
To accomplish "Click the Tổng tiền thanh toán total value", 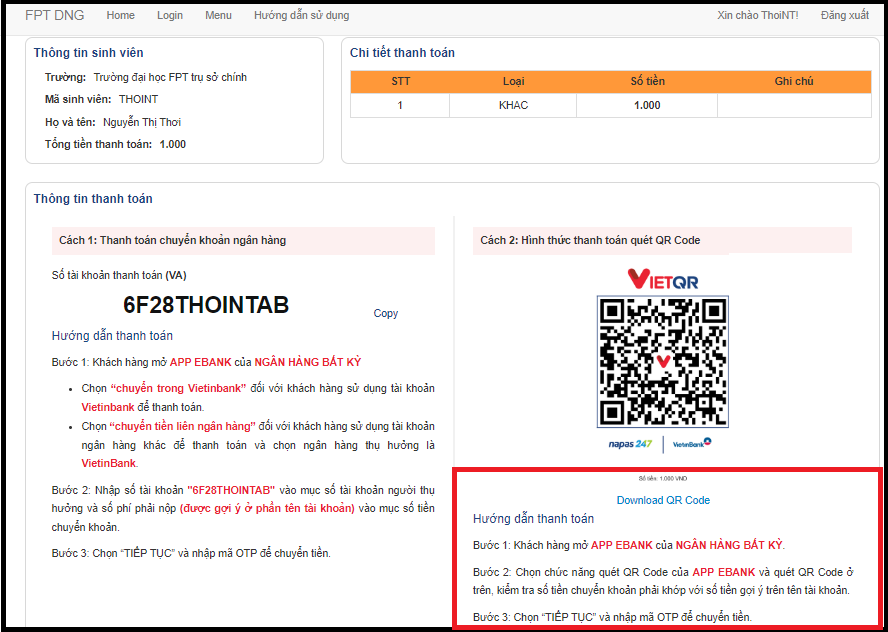I will pos(173,144).
